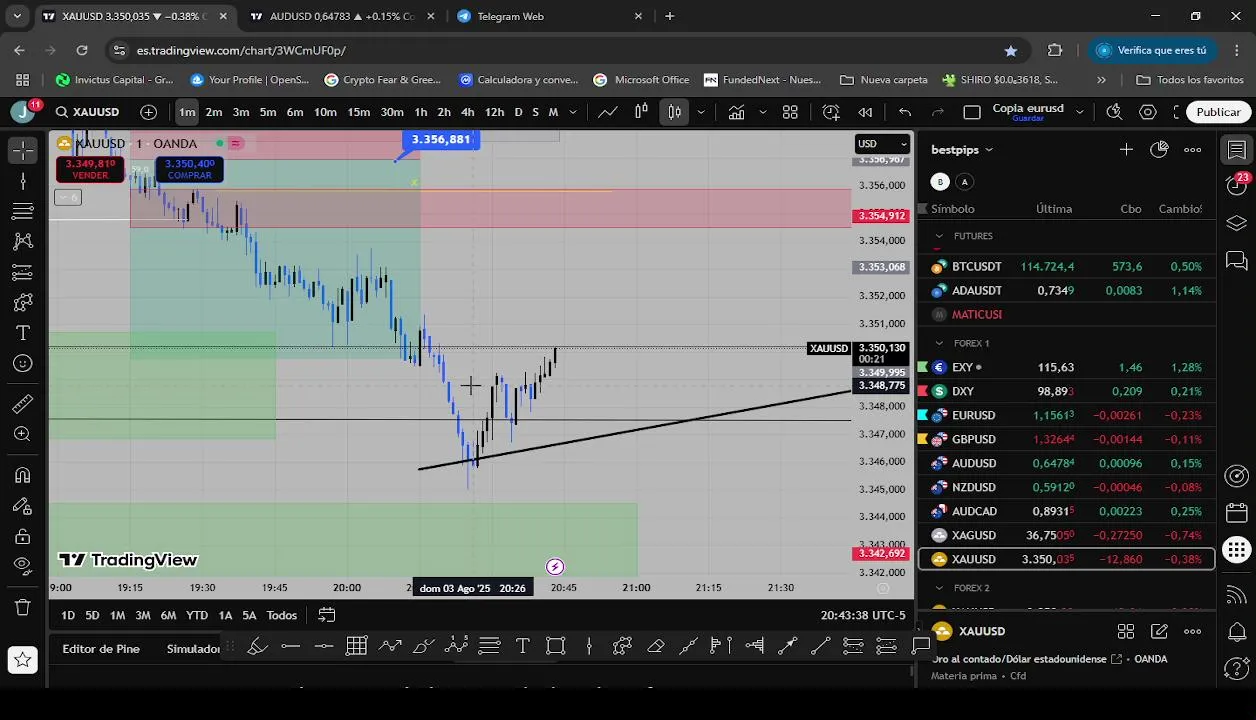Click the COMPRAR buy button
The width and height of the screenshot is (1256, 720).
(x=190, y=169)
